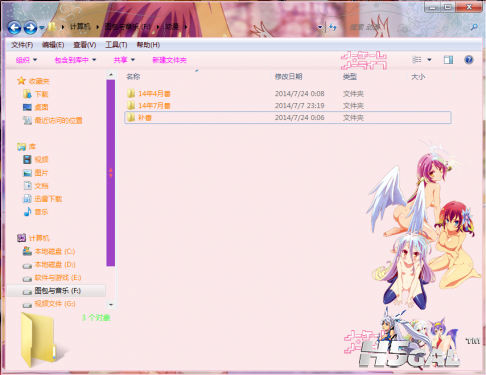Open the 工具(T) menu
The image size is (486, 375).
116,45
